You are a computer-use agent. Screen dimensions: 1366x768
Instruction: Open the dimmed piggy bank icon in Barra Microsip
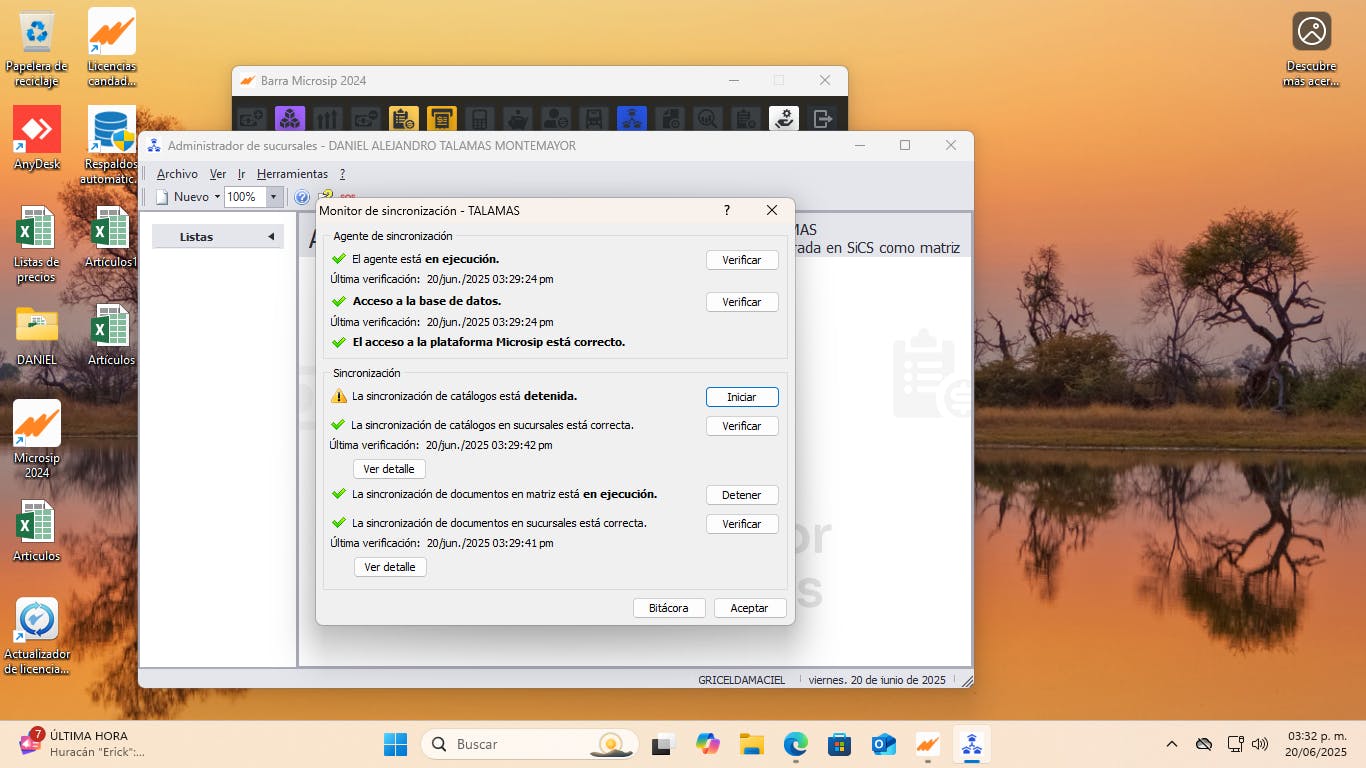pos(518,119)
